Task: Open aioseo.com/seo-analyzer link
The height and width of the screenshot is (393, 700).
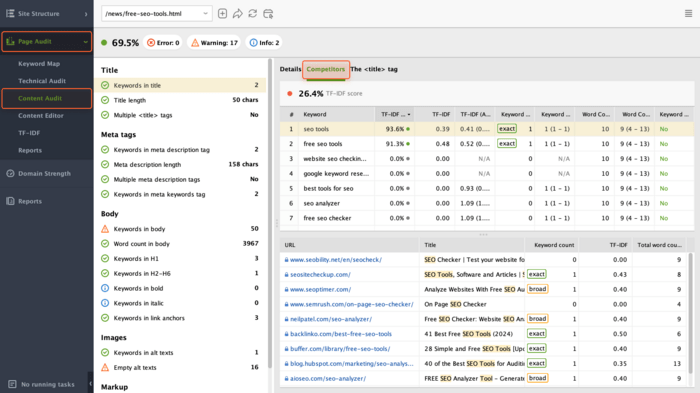Action: click(x=328, y=378)
